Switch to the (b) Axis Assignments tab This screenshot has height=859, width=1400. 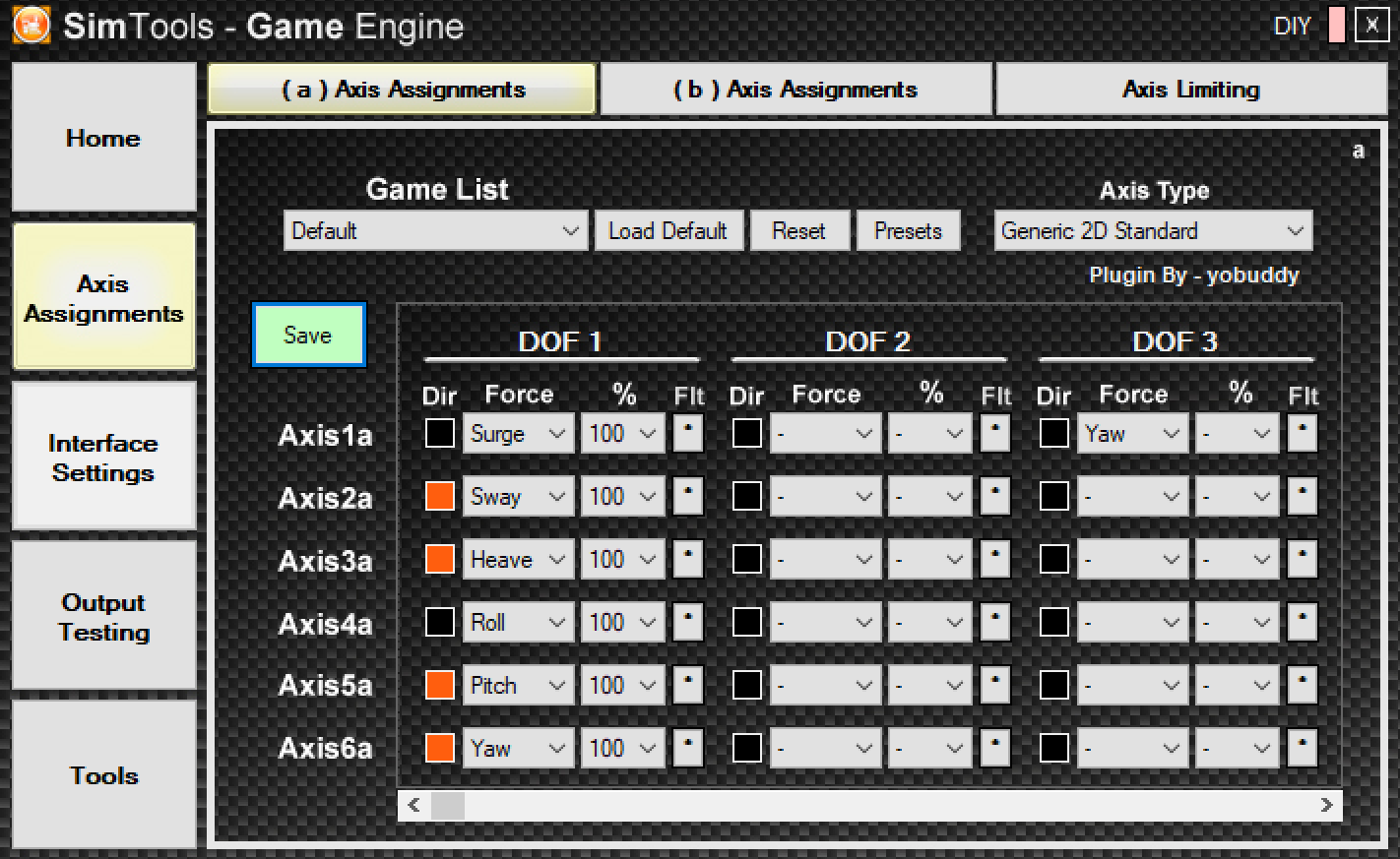795,89
